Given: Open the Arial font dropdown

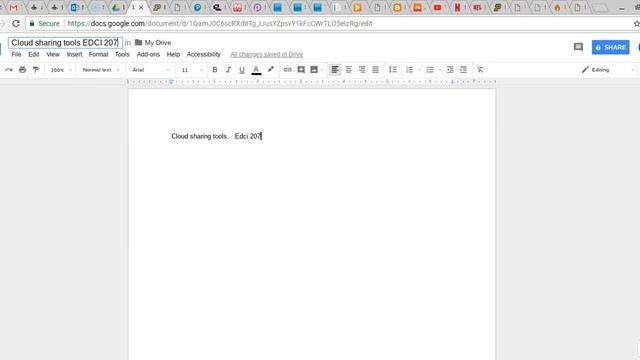Looking at the screenshot, I should pyautogui.click(x=150, y=70).
